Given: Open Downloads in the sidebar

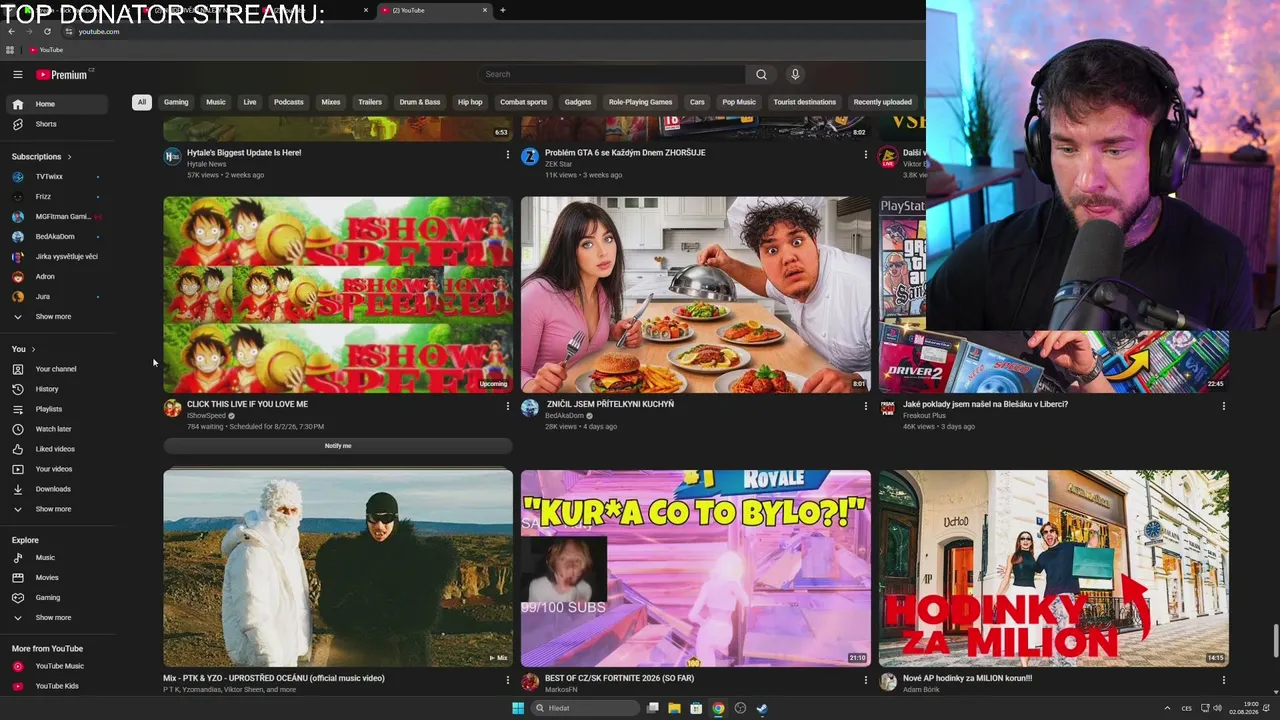Looking at the screenshot, I should point(57,489).
